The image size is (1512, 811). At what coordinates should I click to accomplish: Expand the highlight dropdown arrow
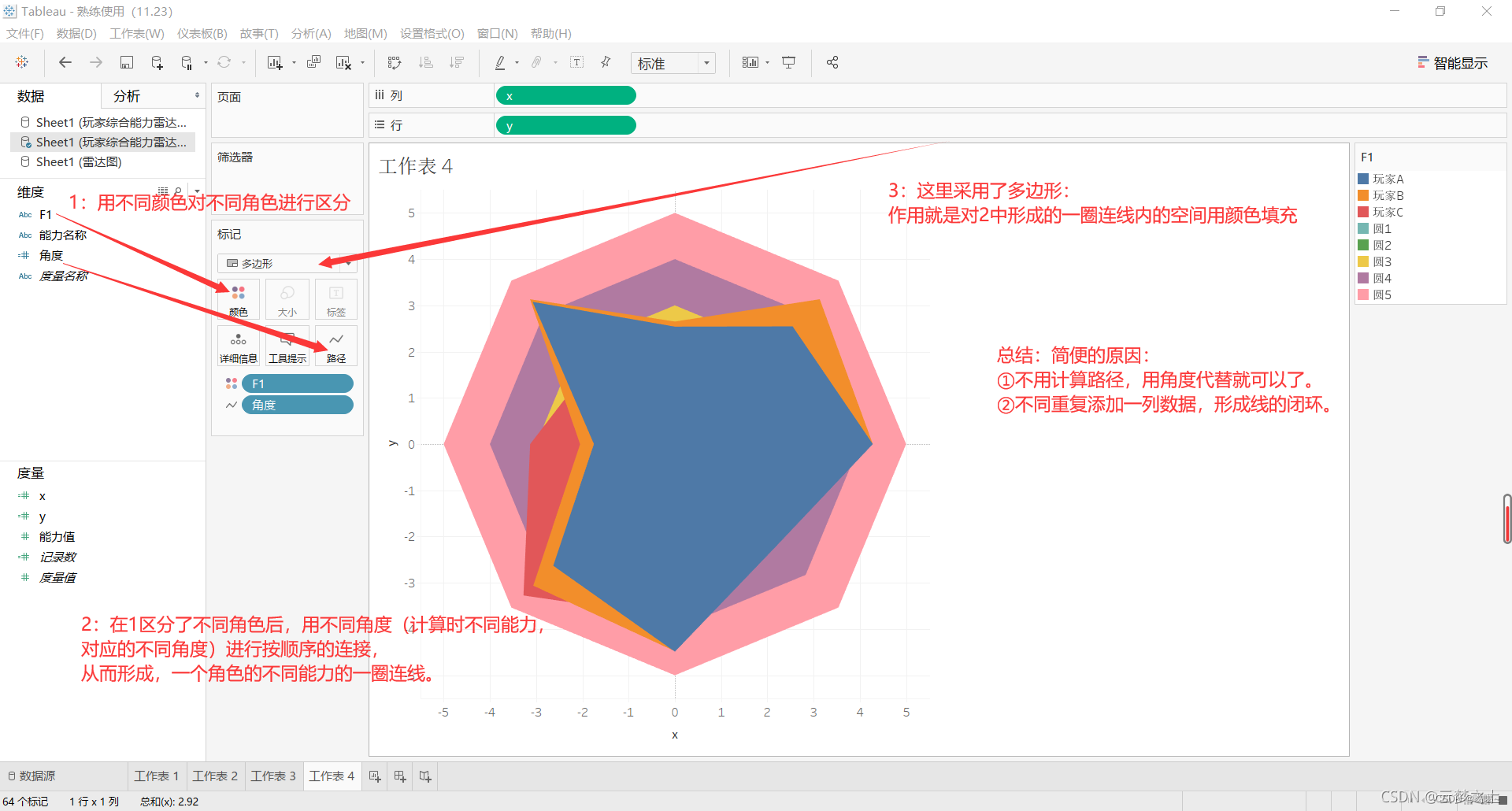click(517, 63)
